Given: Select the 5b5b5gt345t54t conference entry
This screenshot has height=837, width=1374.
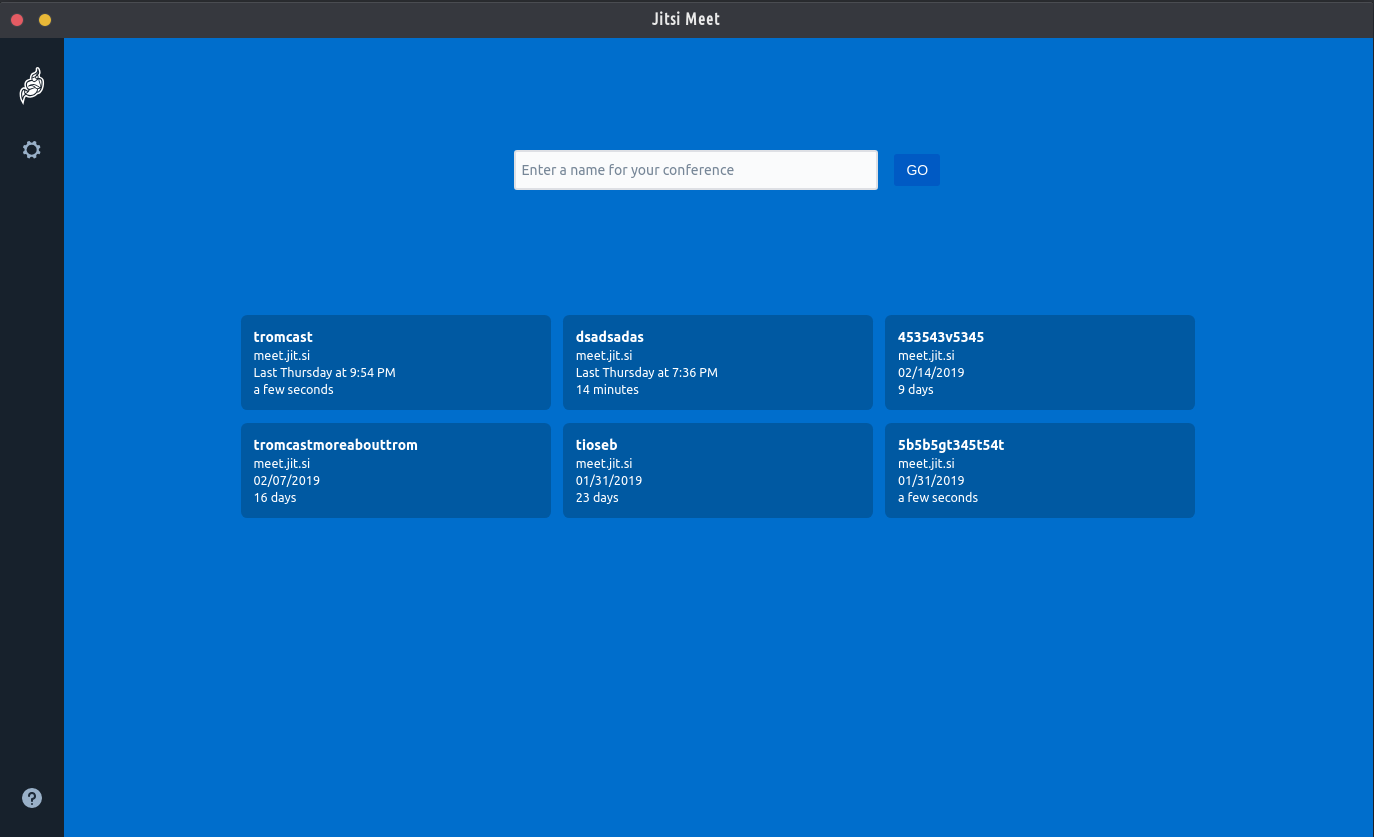Looking at the screenshot, I should (x=1039, y=470).
